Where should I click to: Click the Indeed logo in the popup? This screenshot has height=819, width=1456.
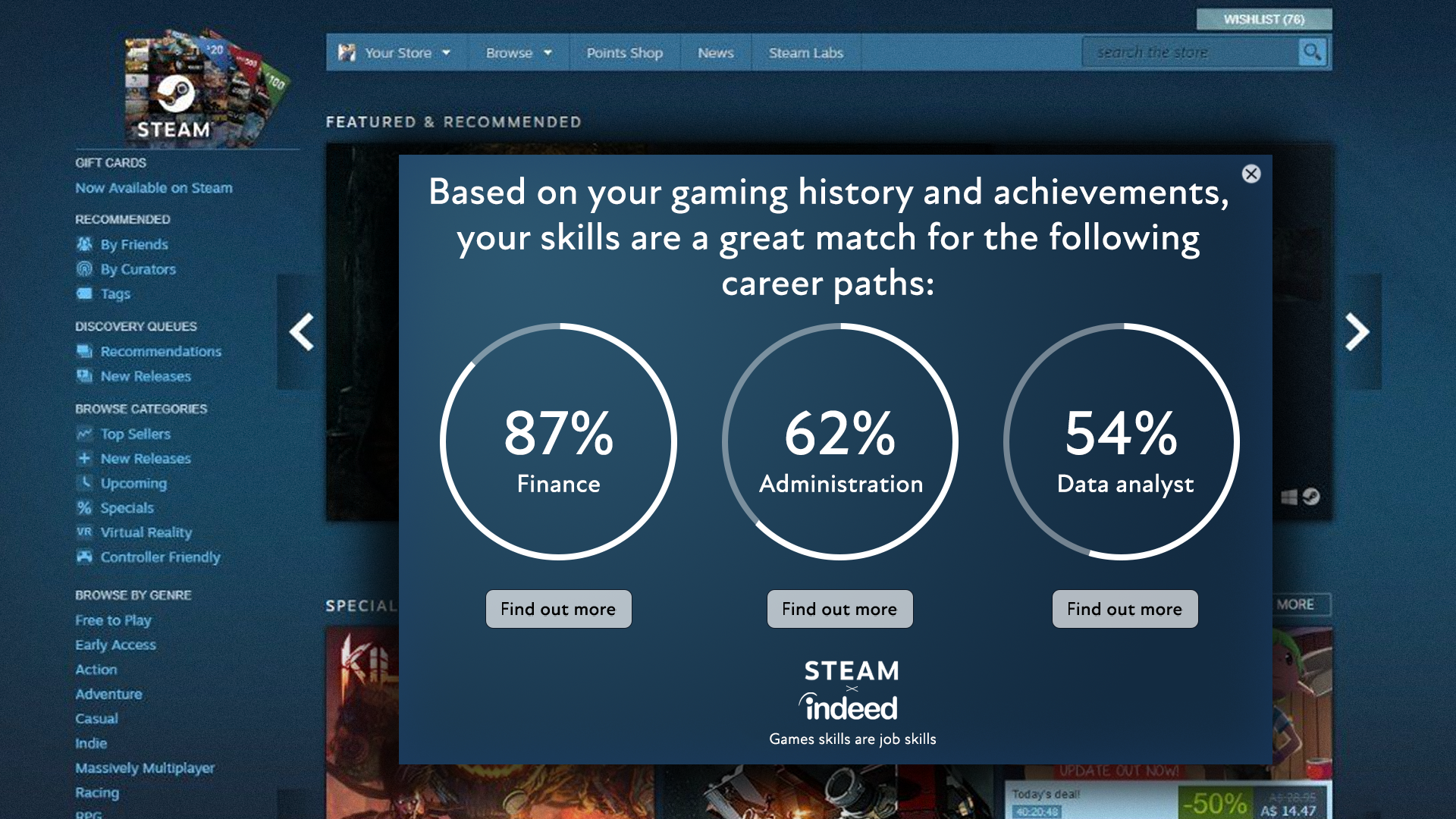click(849, 707)
